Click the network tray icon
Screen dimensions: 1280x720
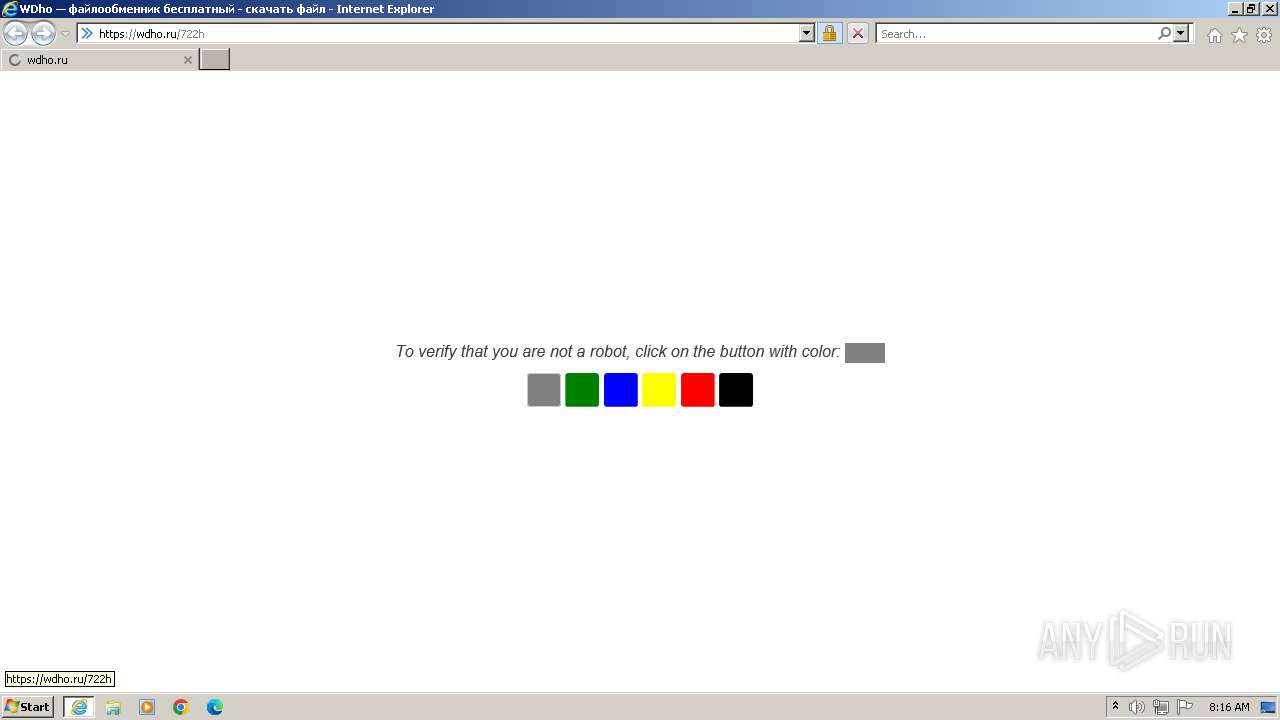pyautogui.click(x=1161, y=707)
